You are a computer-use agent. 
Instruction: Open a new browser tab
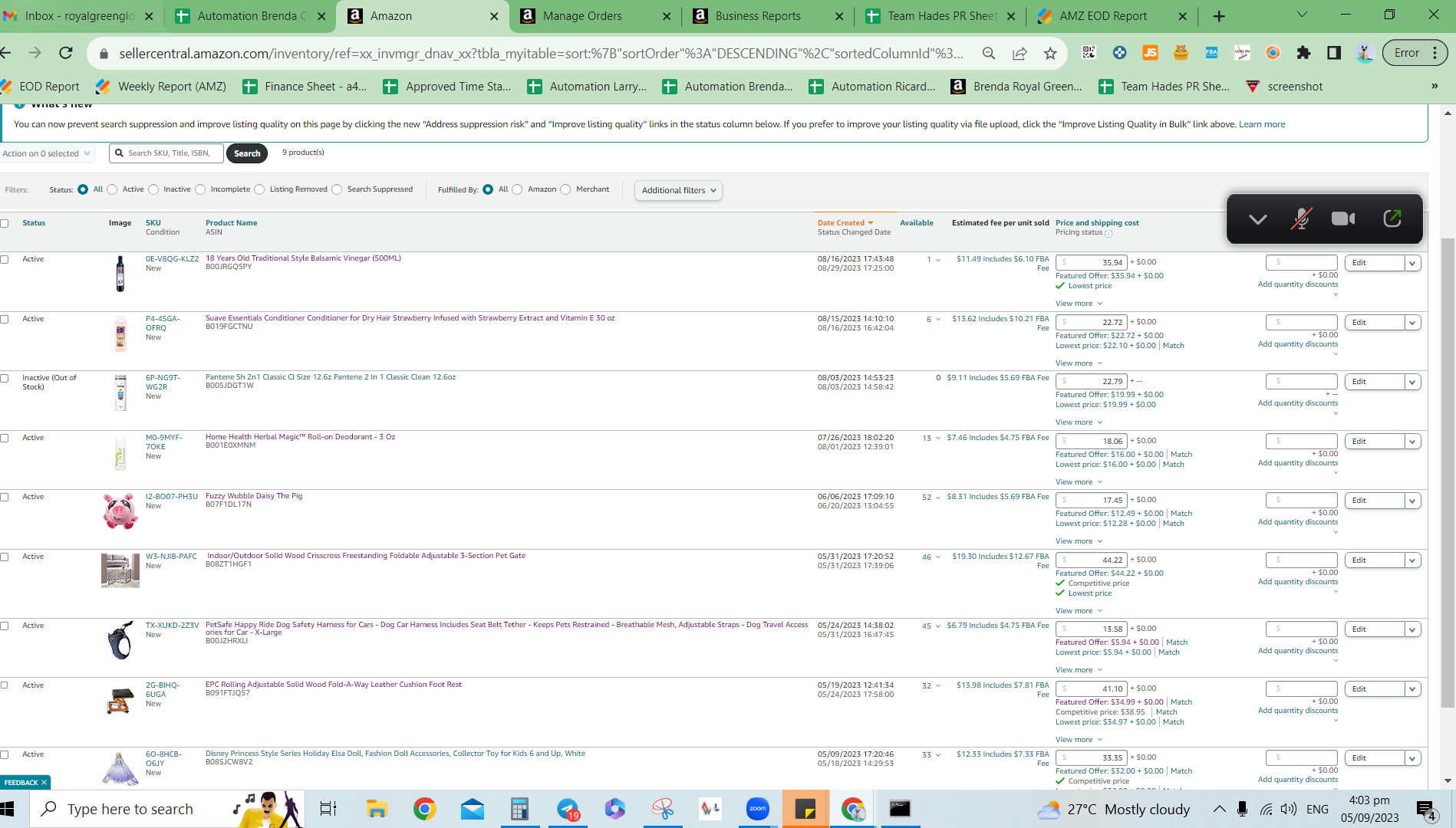pyautogui.click(x=1219, y=16)
